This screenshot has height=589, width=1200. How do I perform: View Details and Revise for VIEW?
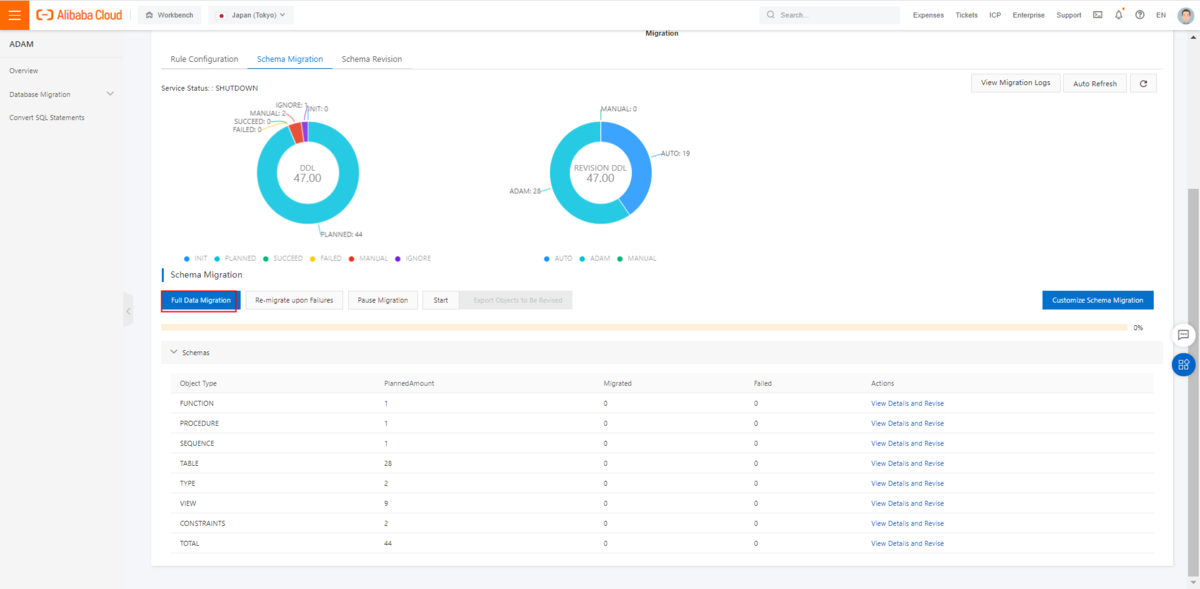(x=907, y=503)
